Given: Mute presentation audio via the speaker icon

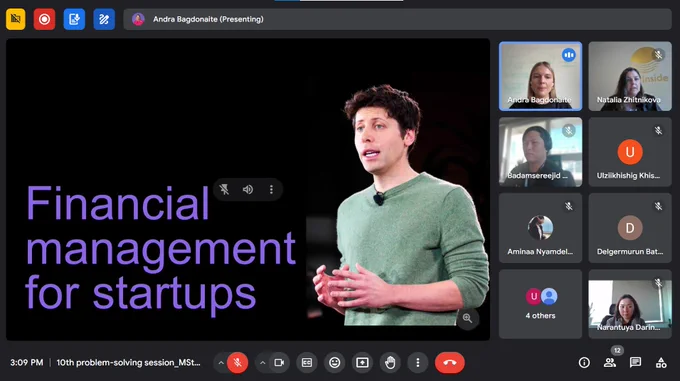Looking at the screenshot, I should [x=248, y=189].
